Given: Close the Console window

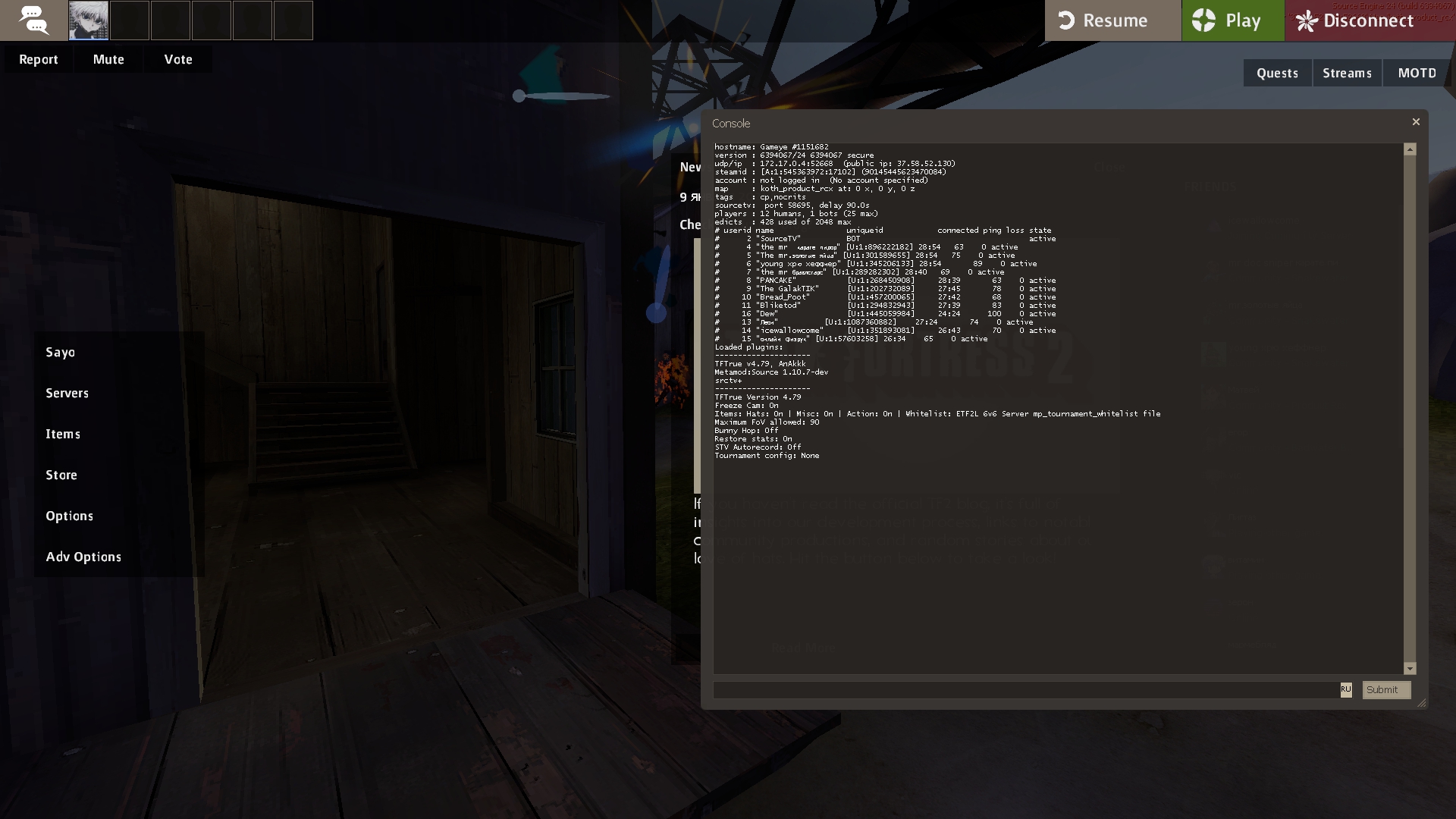Looking at the screenshot, I should [1415, 122].
